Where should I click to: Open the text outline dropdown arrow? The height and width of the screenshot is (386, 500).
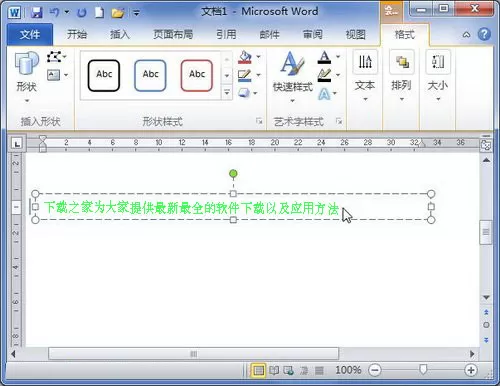[x=338, y=75]
